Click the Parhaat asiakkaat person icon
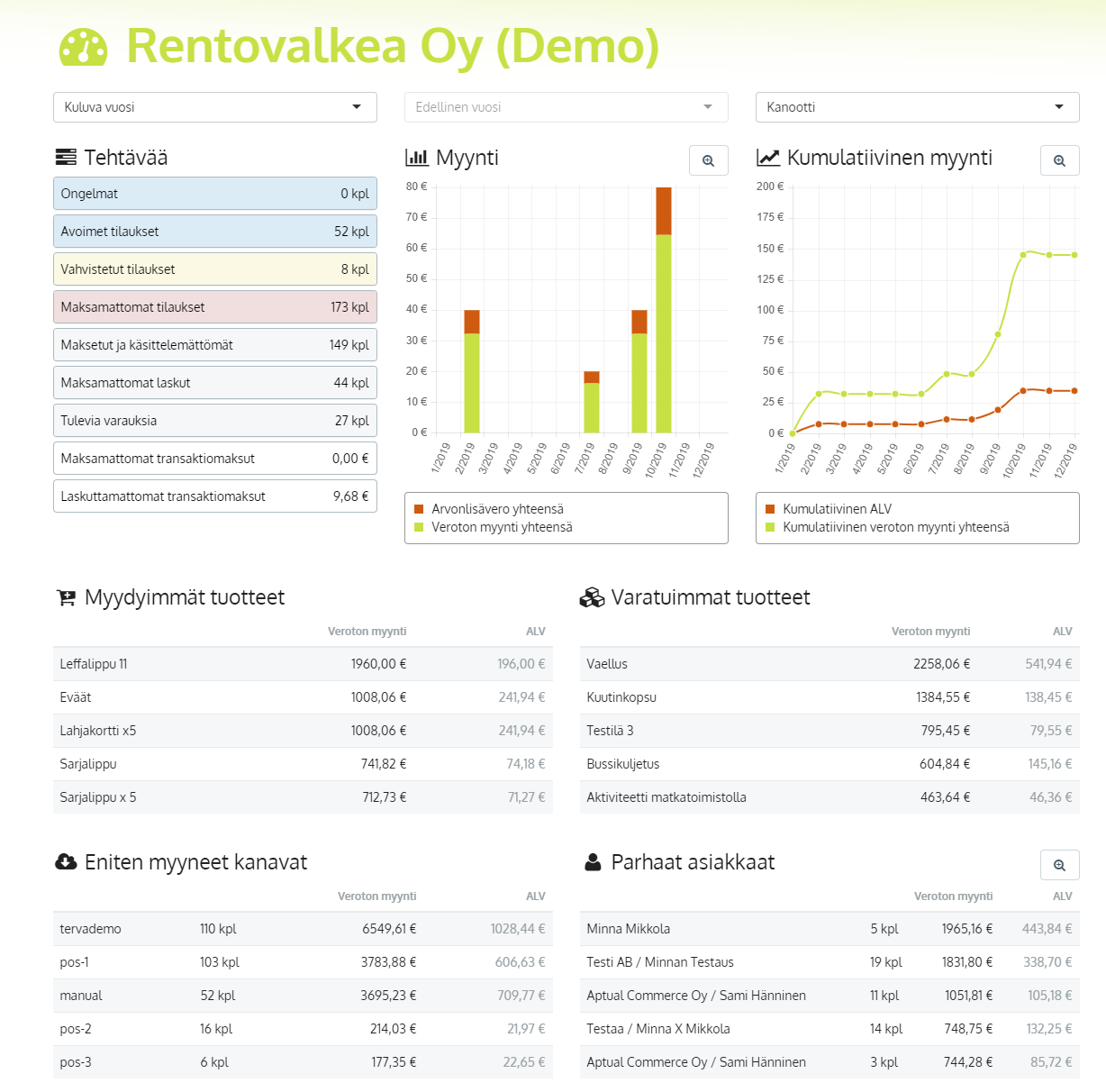 (x=593, y=862)
